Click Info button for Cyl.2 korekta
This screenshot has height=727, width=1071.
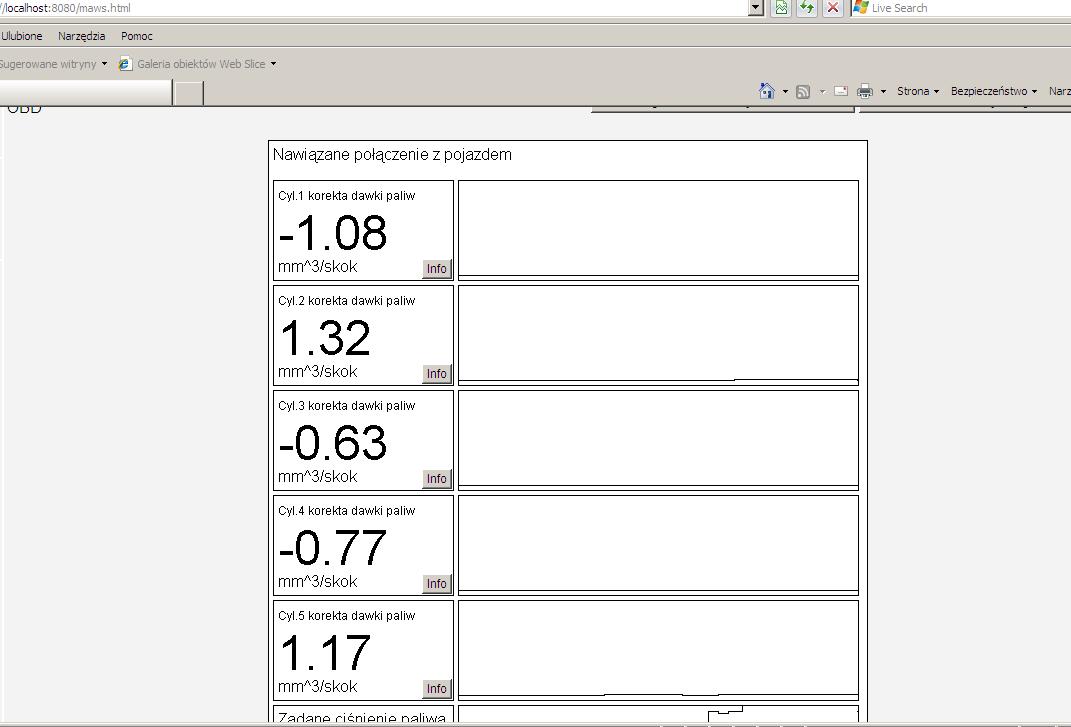pos(436,374)
